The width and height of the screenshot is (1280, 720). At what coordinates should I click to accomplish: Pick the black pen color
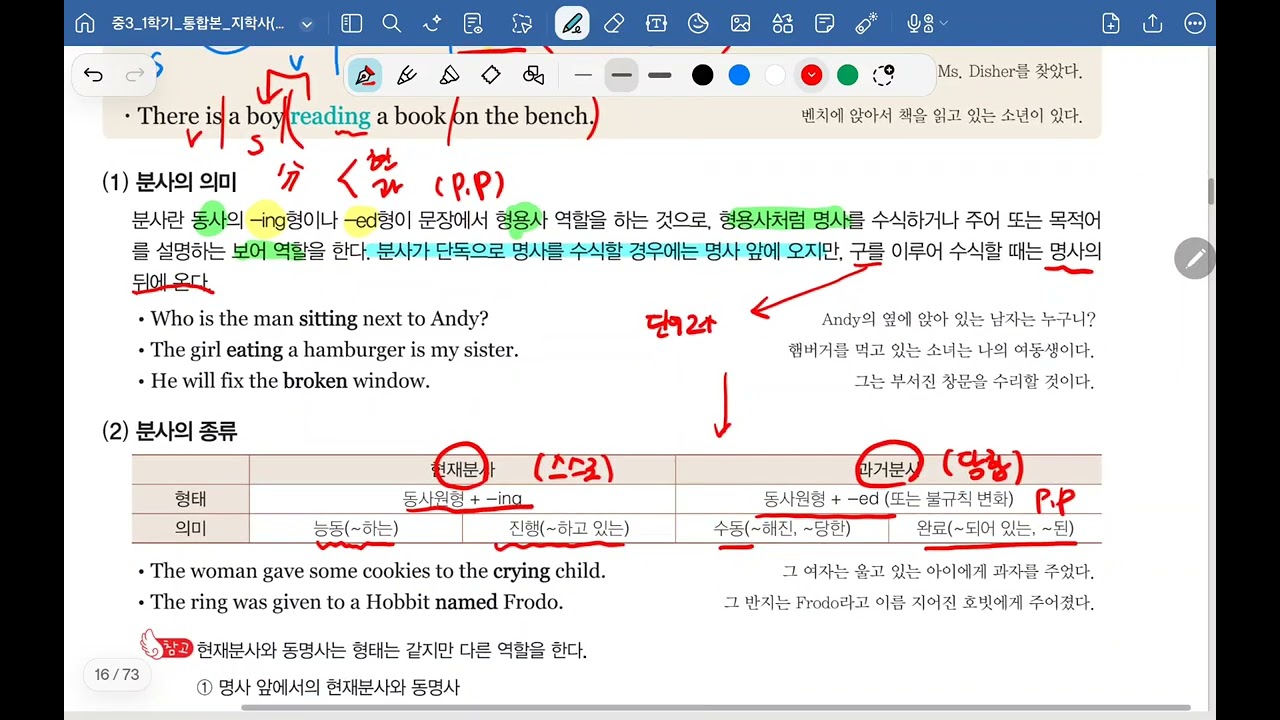703,75
